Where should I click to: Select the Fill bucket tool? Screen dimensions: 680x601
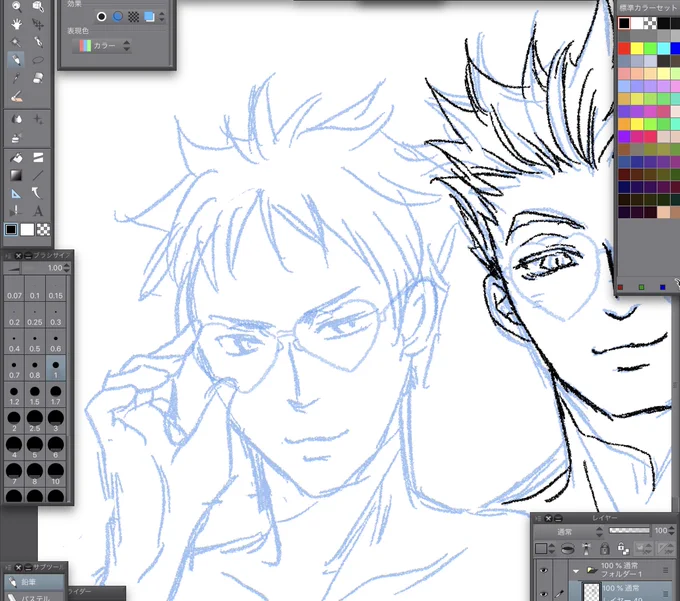[x=16, y=157]
